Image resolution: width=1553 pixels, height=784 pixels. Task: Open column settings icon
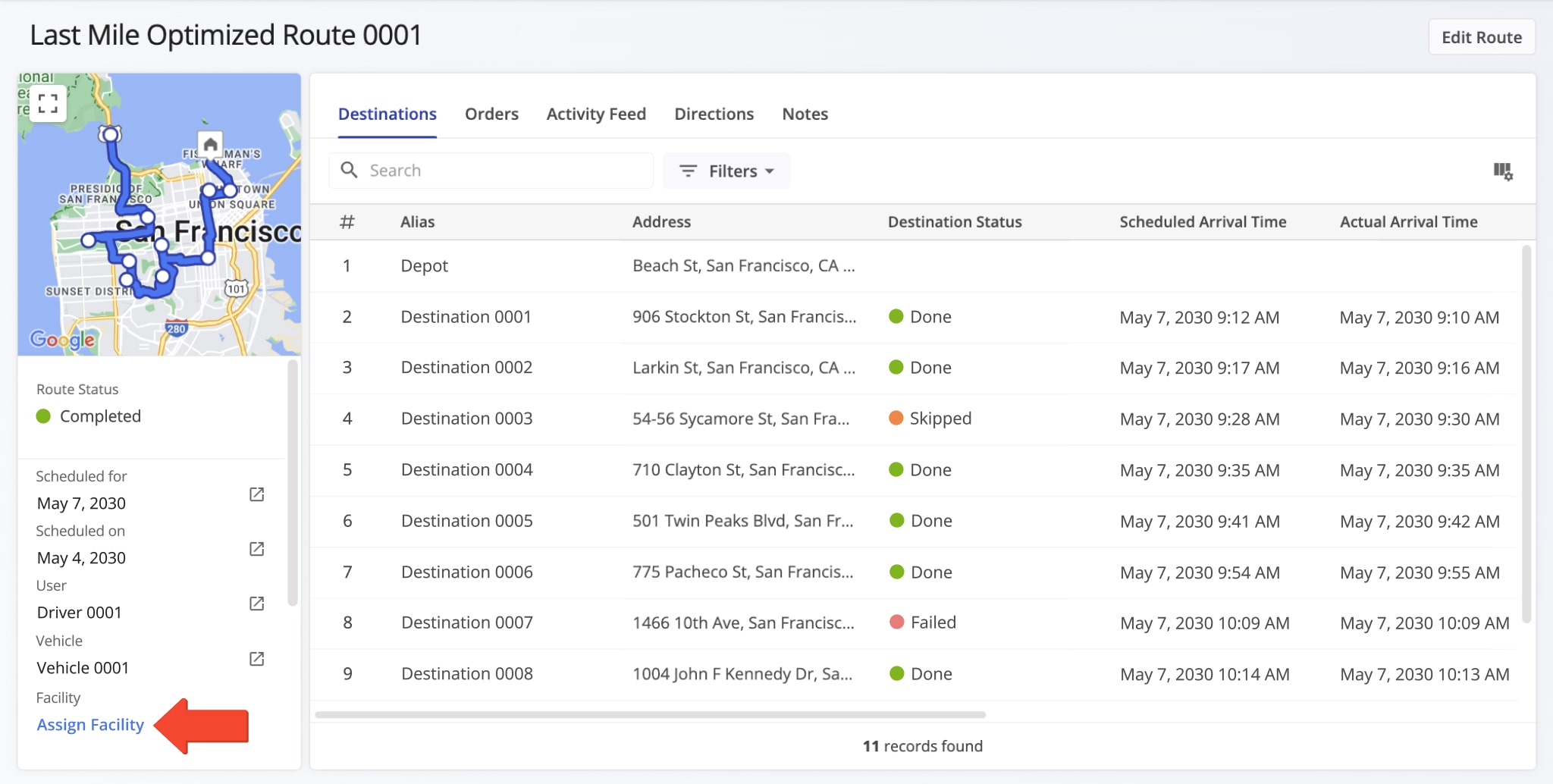click(x=1502, y=171)
